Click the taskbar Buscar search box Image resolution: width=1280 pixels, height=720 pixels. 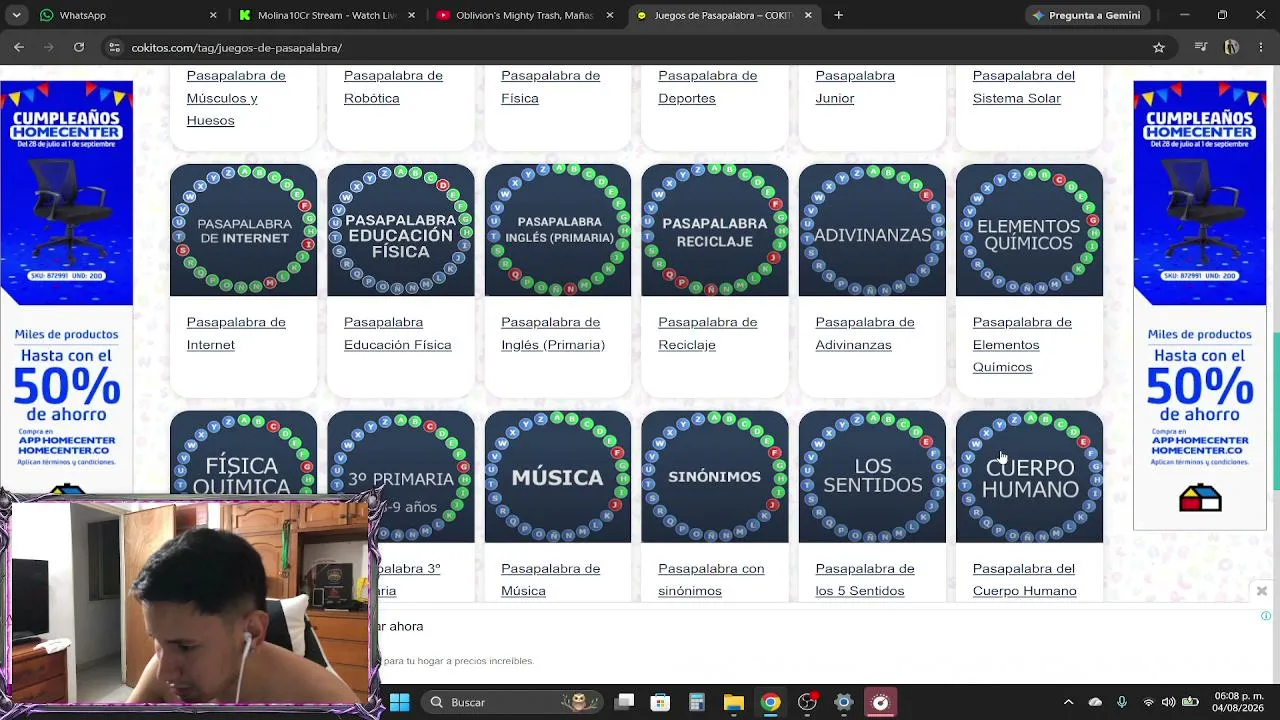(512, 702)
